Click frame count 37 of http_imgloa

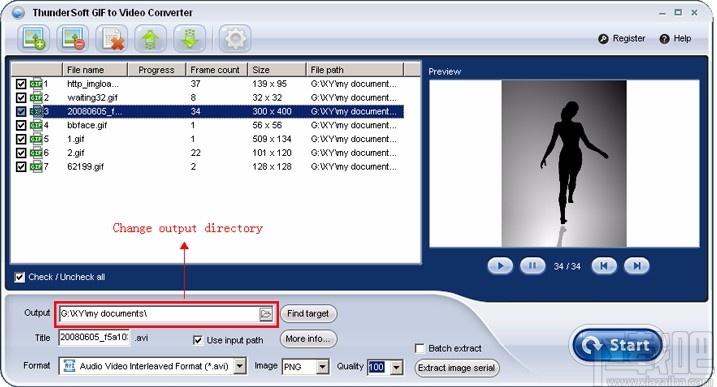pos(195,84)
